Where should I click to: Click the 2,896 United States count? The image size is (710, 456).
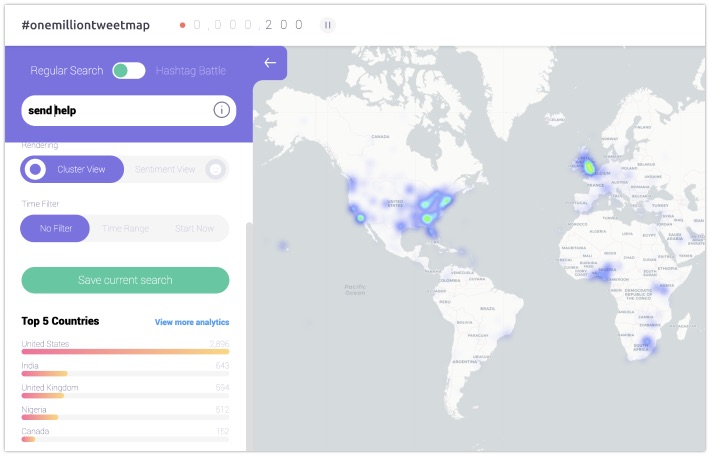pyautogui.click(x=219, y=344)
